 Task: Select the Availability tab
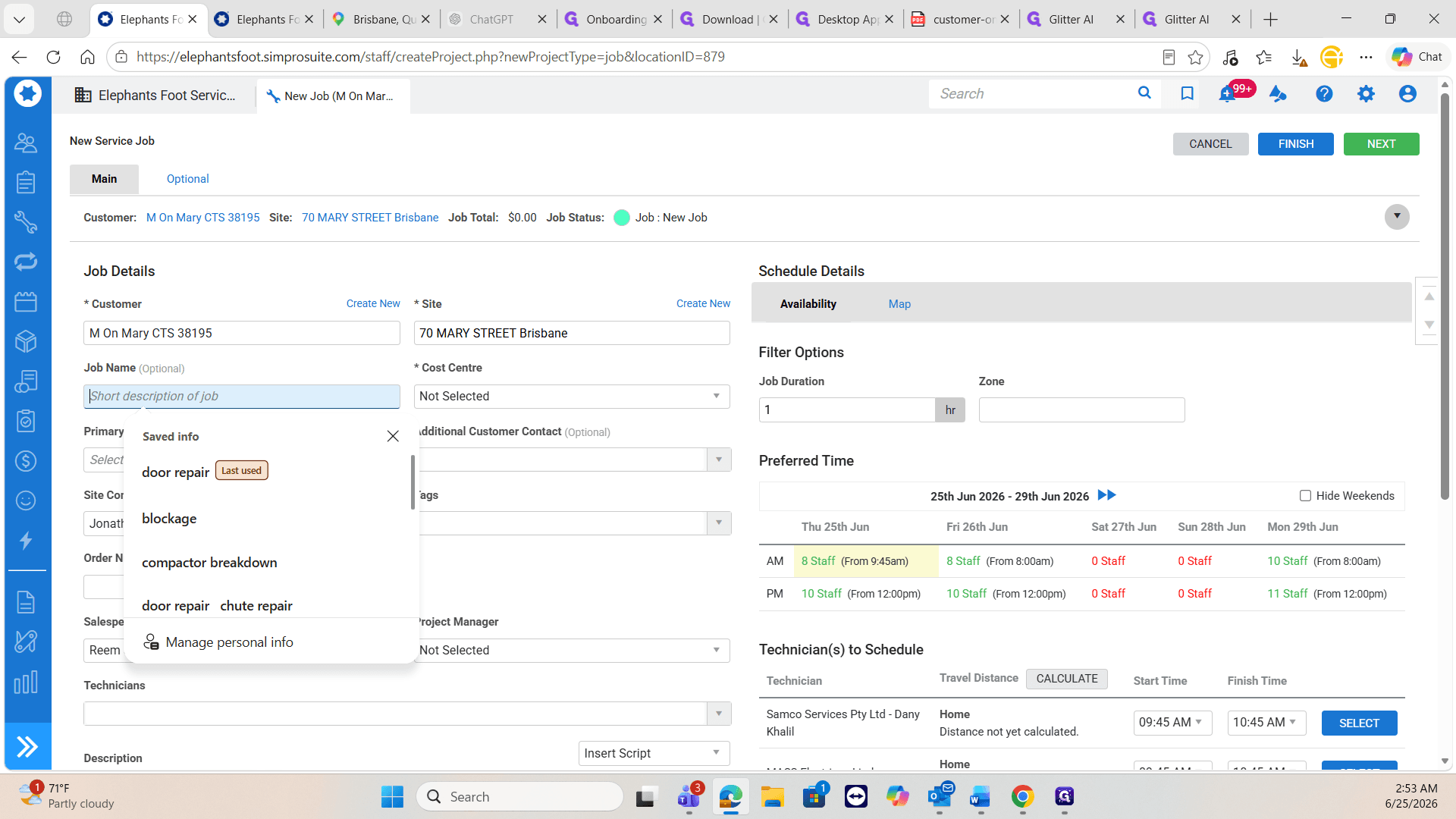pos(808,304)
